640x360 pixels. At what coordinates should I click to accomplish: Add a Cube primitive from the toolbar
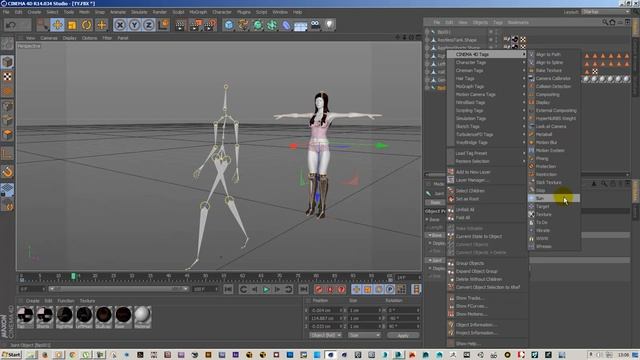click(x=229, y=25)
